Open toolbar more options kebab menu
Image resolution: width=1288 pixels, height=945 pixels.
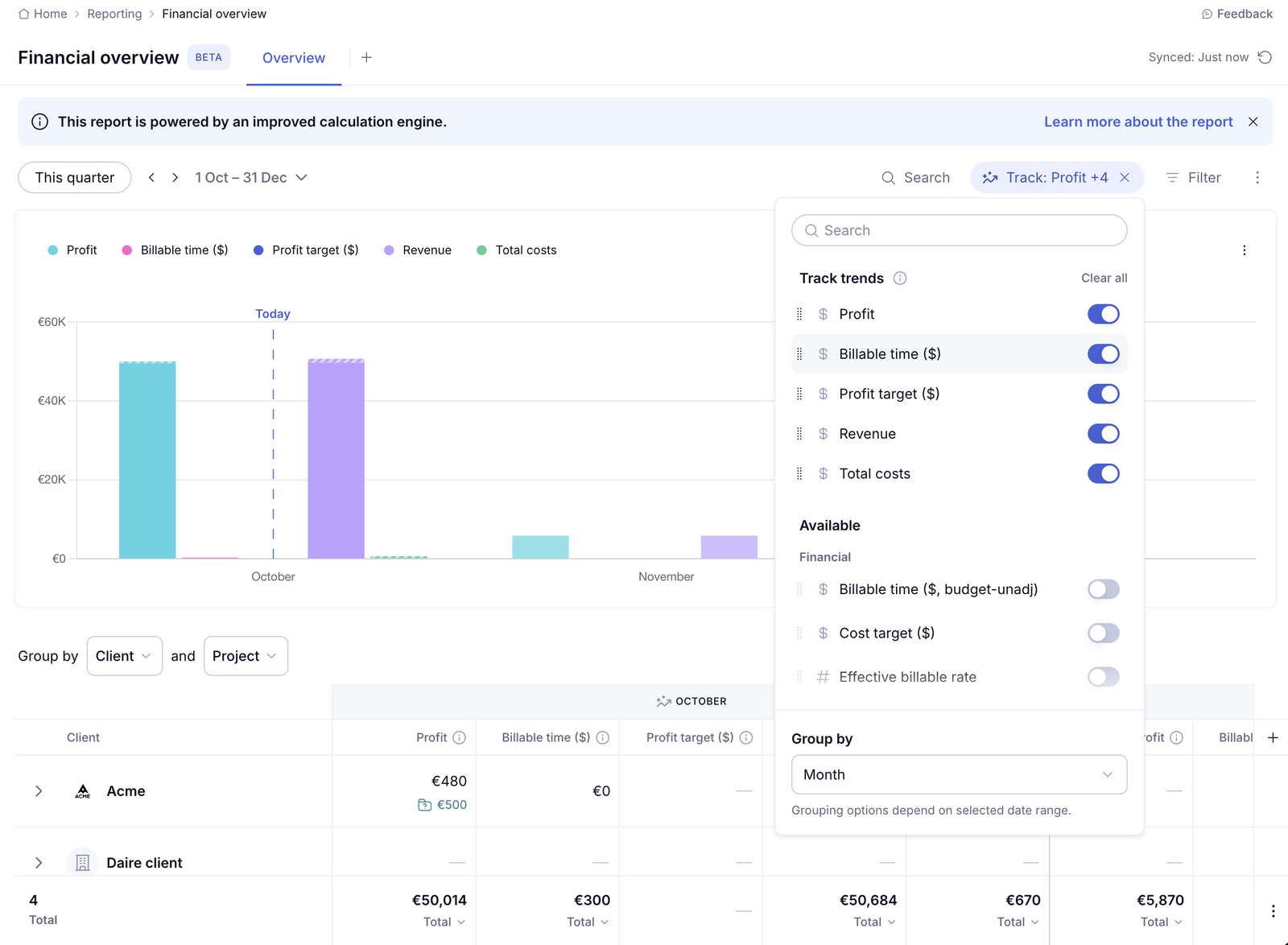(x=1257, y=177)
